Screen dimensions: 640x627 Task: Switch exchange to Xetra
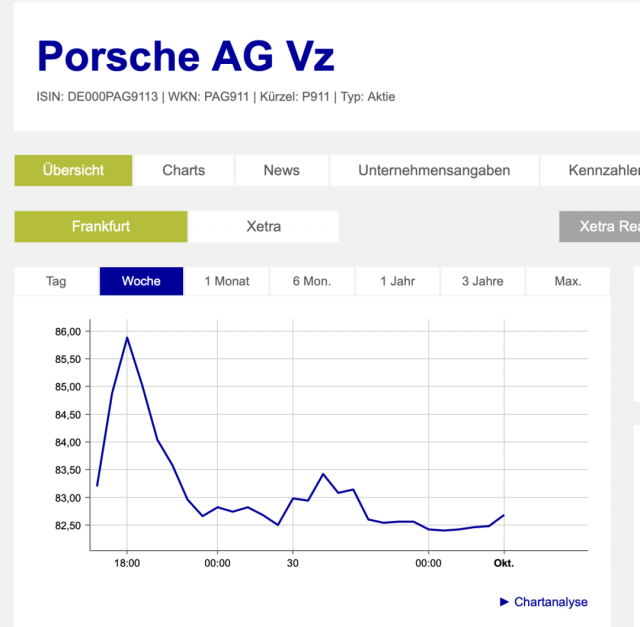click(264, 226)
